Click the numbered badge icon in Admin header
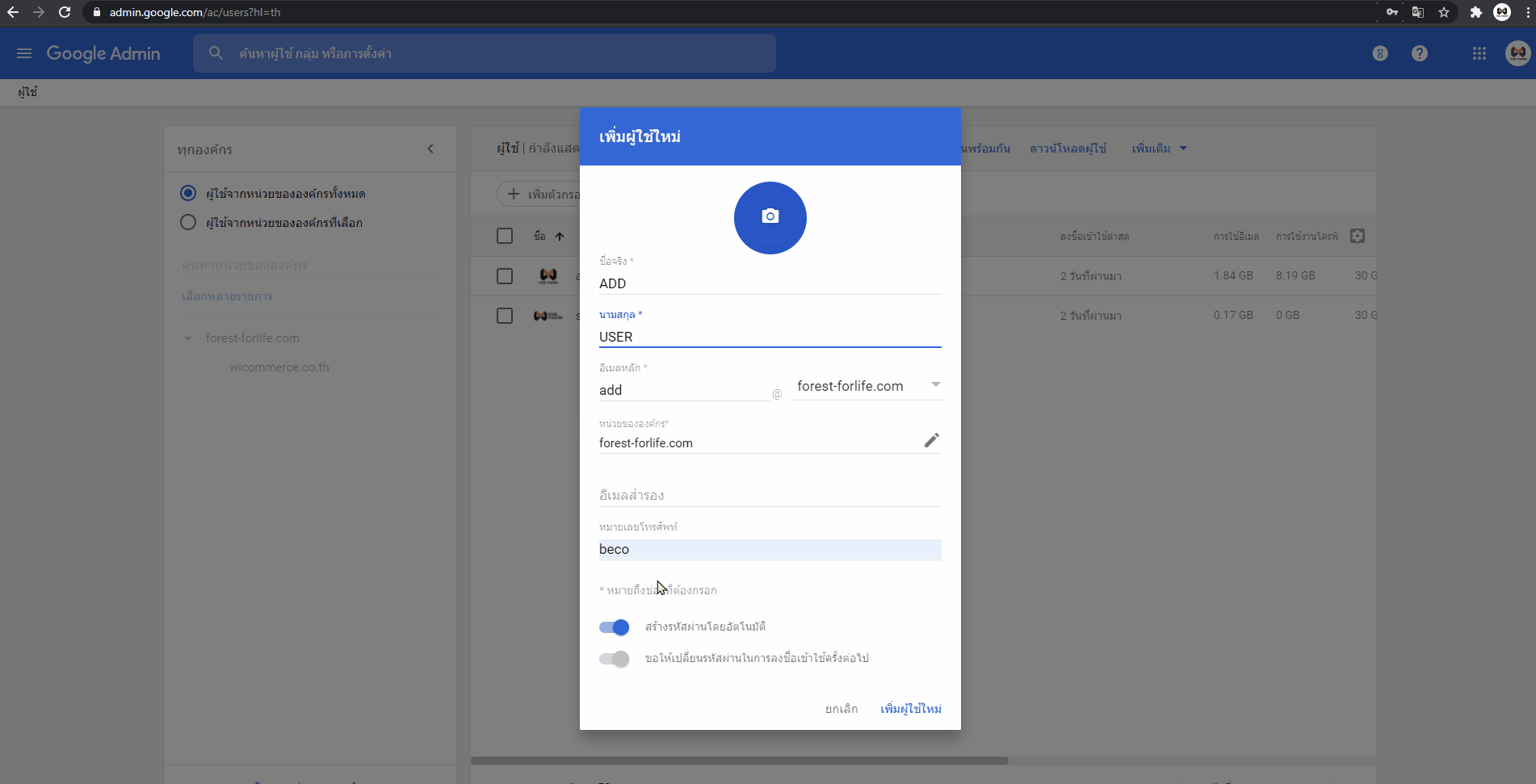1536x784 pixels. [x=1380, y=53]
